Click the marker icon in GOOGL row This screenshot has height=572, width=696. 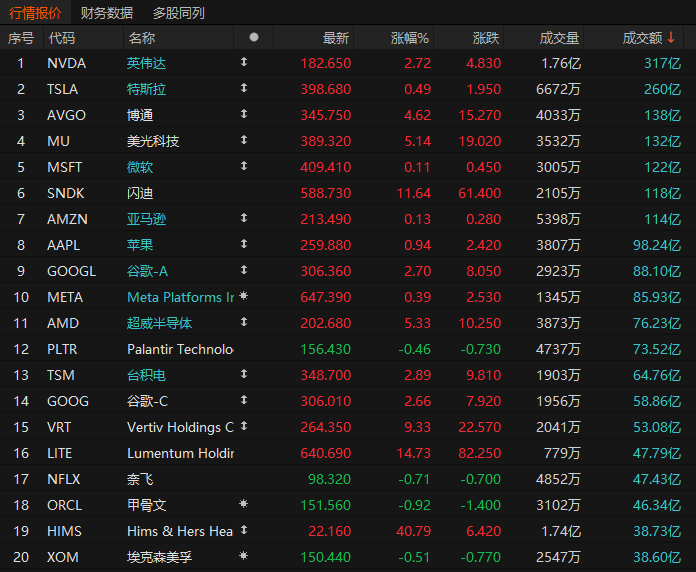pyautogui.click(x=244, y=270)
